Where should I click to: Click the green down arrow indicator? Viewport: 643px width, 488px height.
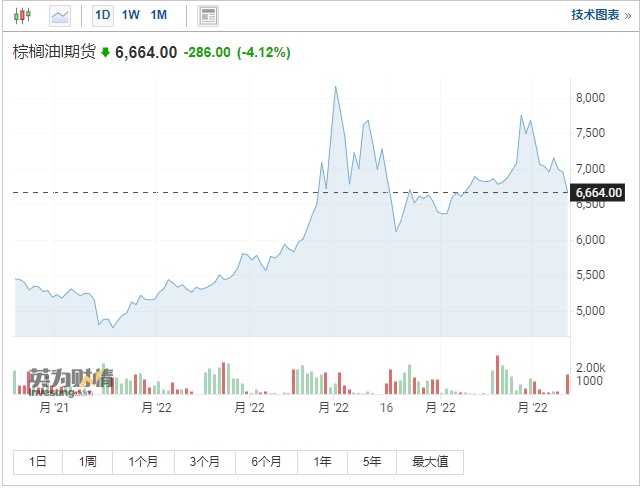click(x=105, y=53)
